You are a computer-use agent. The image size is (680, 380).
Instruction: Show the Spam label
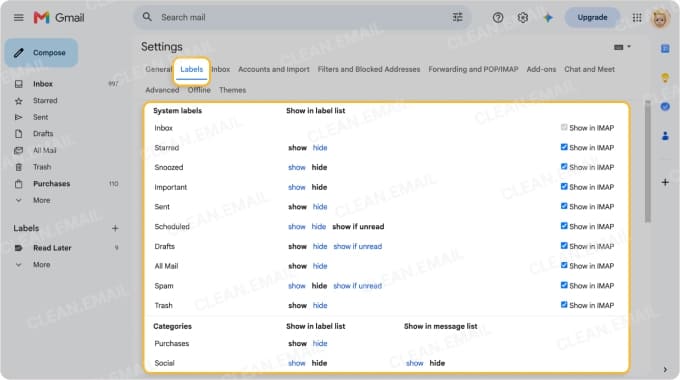tap(297, 286)
